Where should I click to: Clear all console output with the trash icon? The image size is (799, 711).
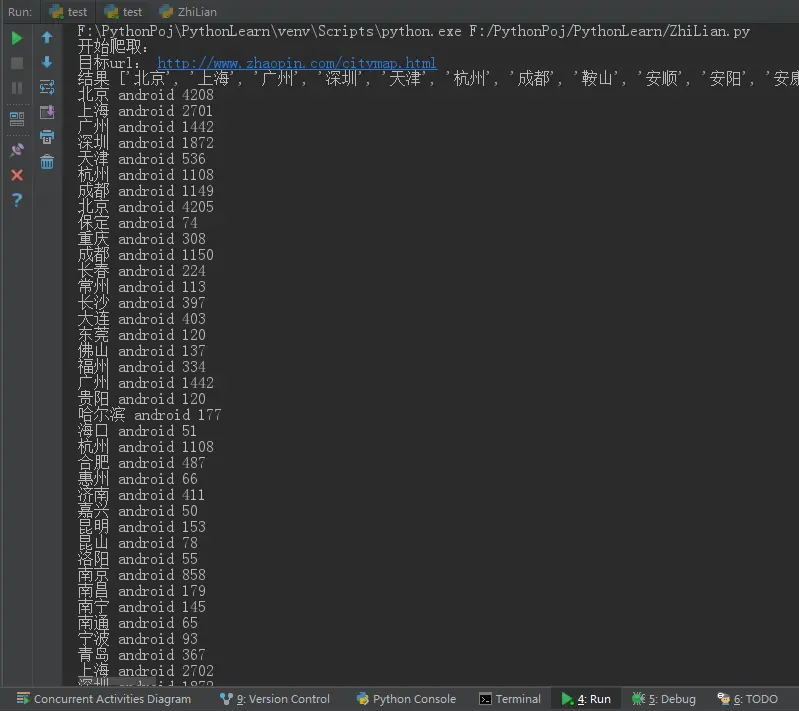pos(47,162)
